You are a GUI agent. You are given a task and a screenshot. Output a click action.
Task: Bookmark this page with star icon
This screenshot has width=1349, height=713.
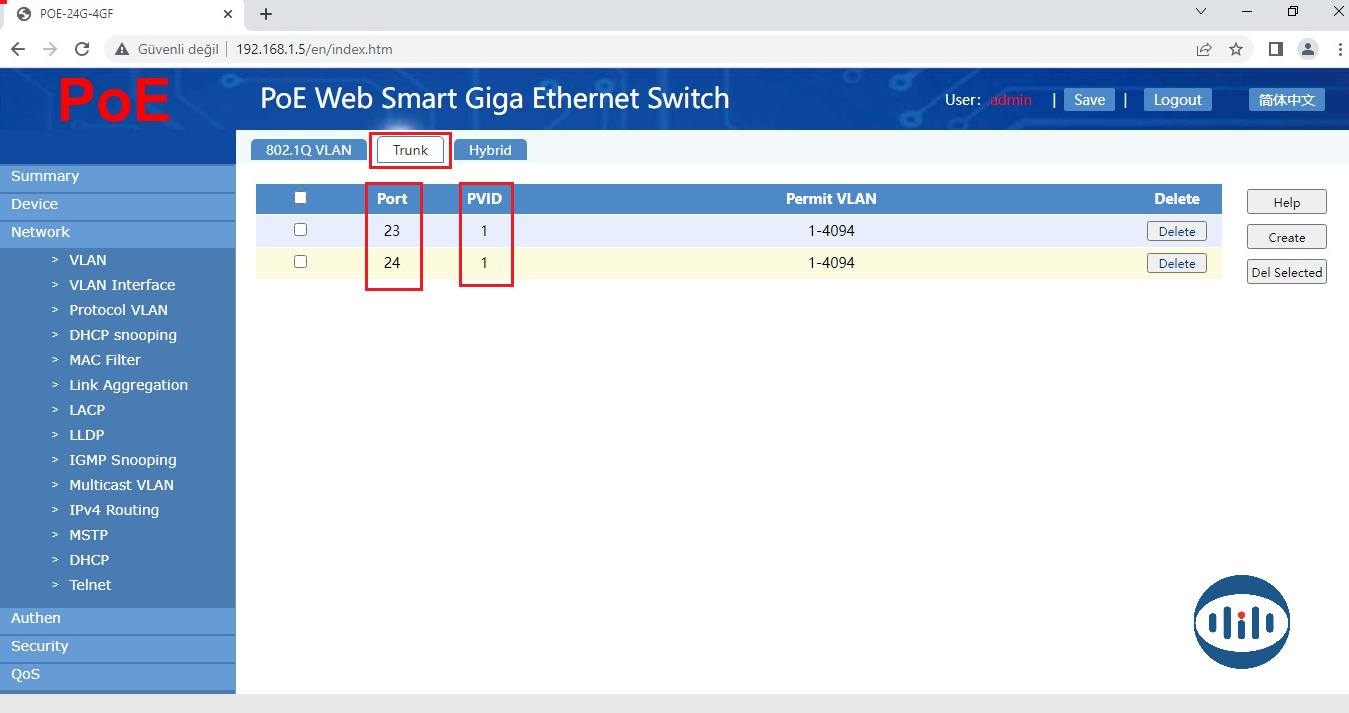coord(1236,49)
